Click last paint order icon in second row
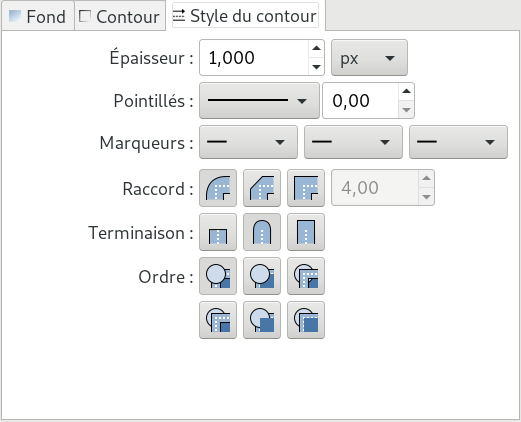This screenshot has height=422, width=521. tap(306, 320)
